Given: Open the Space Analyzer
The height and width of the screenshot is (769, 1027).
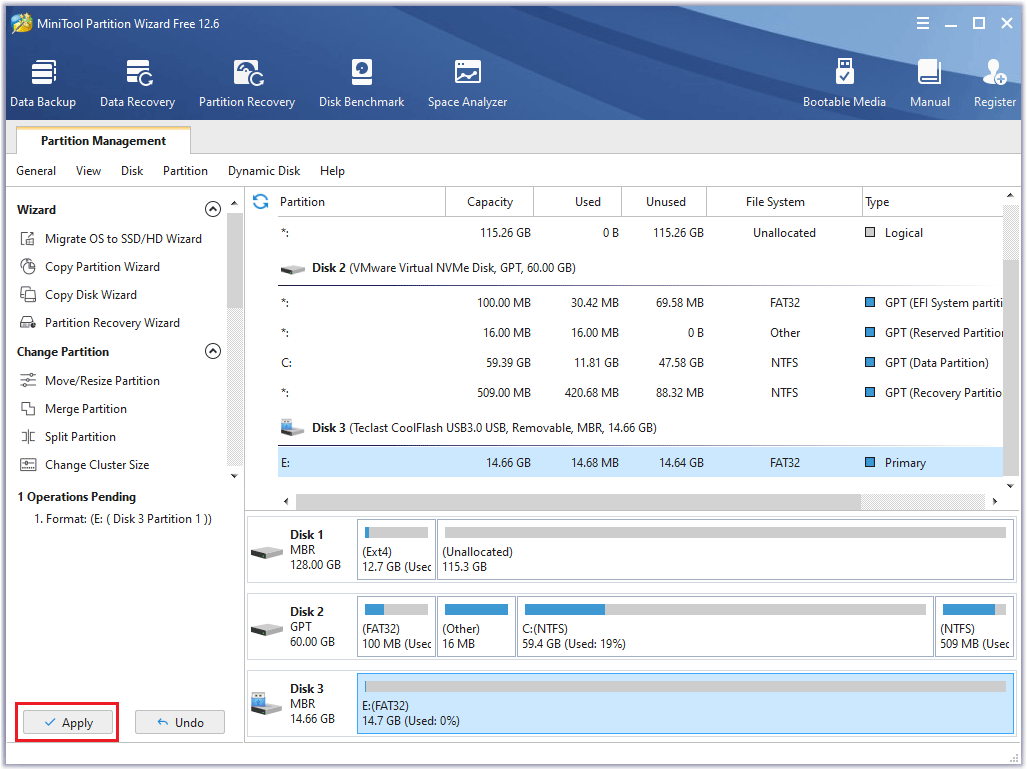Looking at the screenshot, I should pos(467,84).
